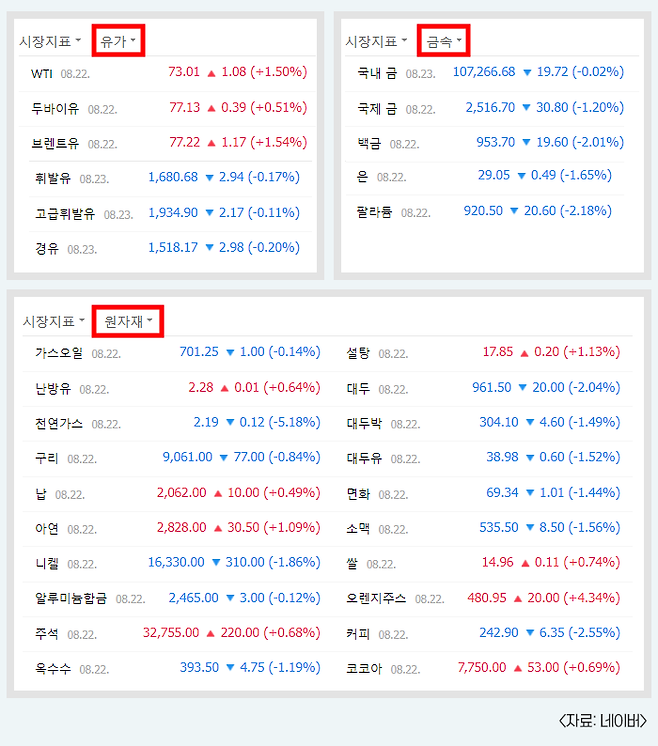Click the 국제 금 row
The width and height of the screenshot is (658, 746).
click(490, 108)
